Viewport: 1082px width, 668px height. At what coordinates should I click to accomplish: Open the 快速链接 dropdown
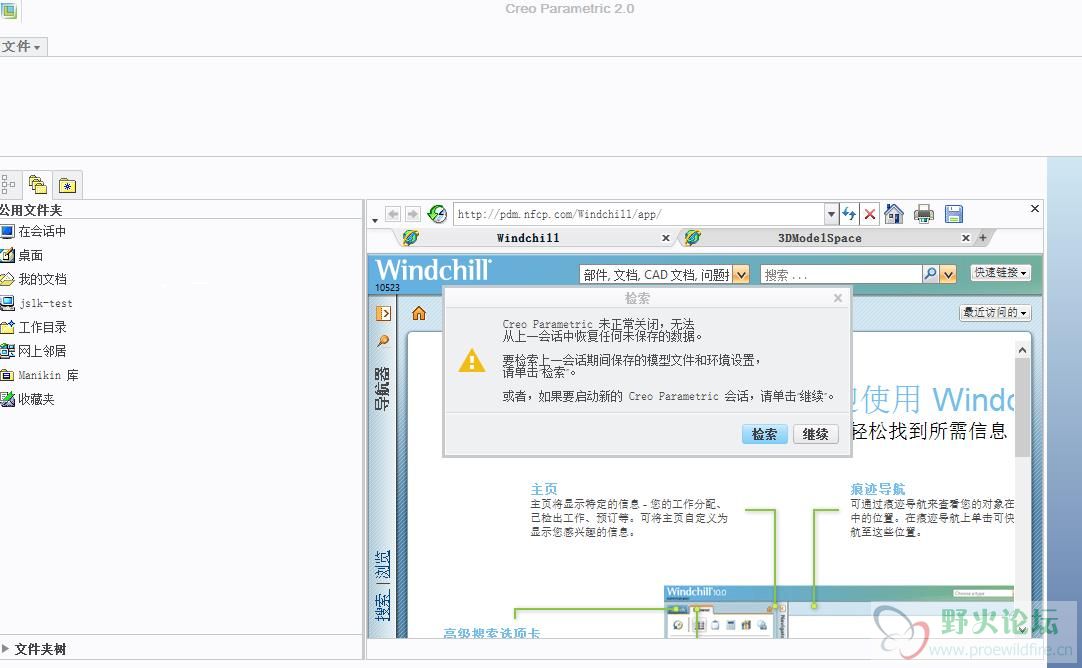tap(1001, 273)
